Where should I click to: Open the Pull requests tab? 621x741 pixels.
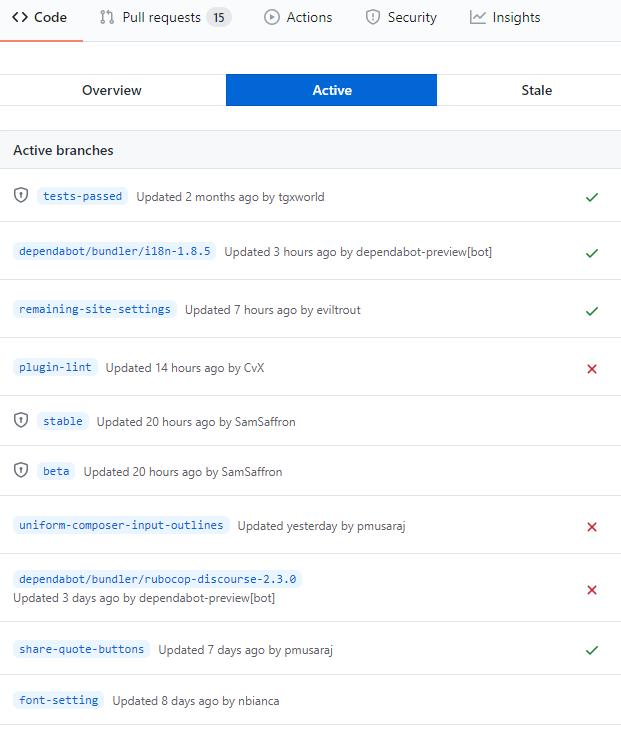coord(165,17)
